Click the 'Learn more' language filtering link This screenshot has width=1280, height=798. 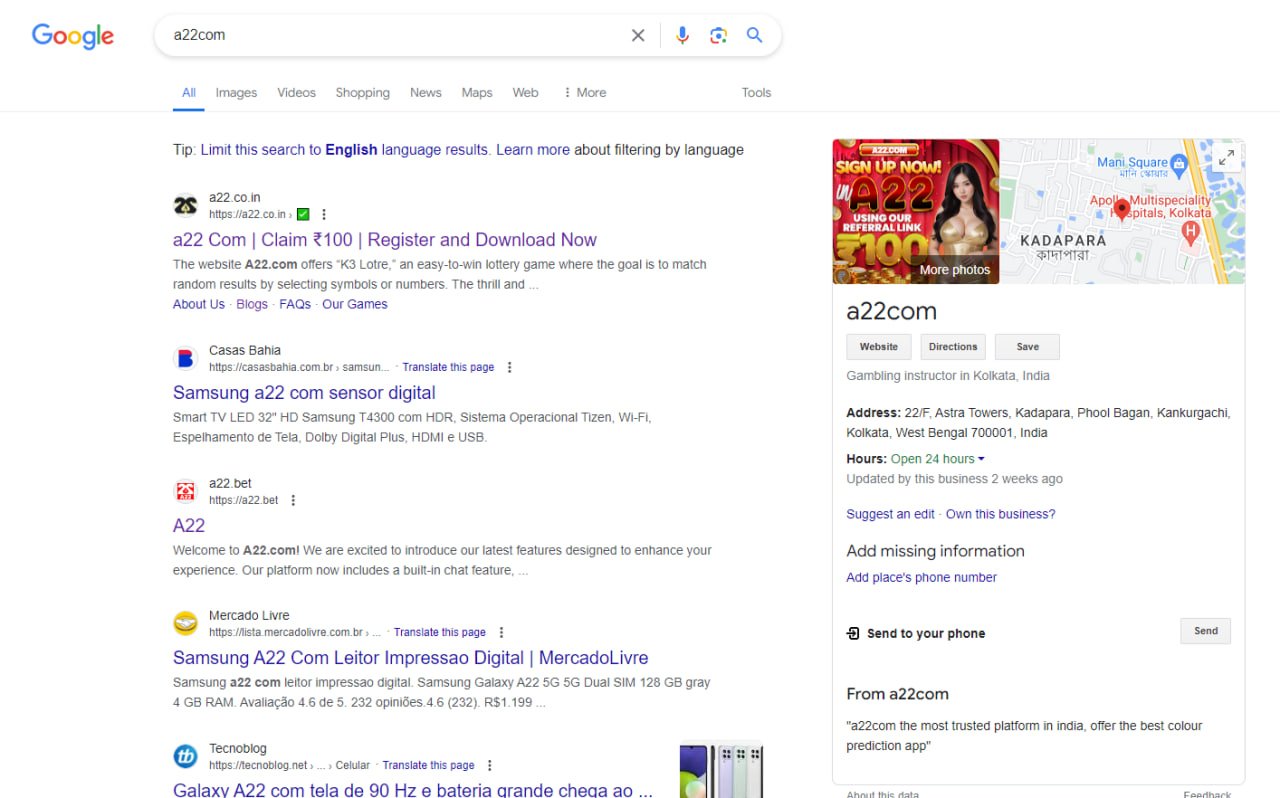pyautogui.click(x=533, y=150)
